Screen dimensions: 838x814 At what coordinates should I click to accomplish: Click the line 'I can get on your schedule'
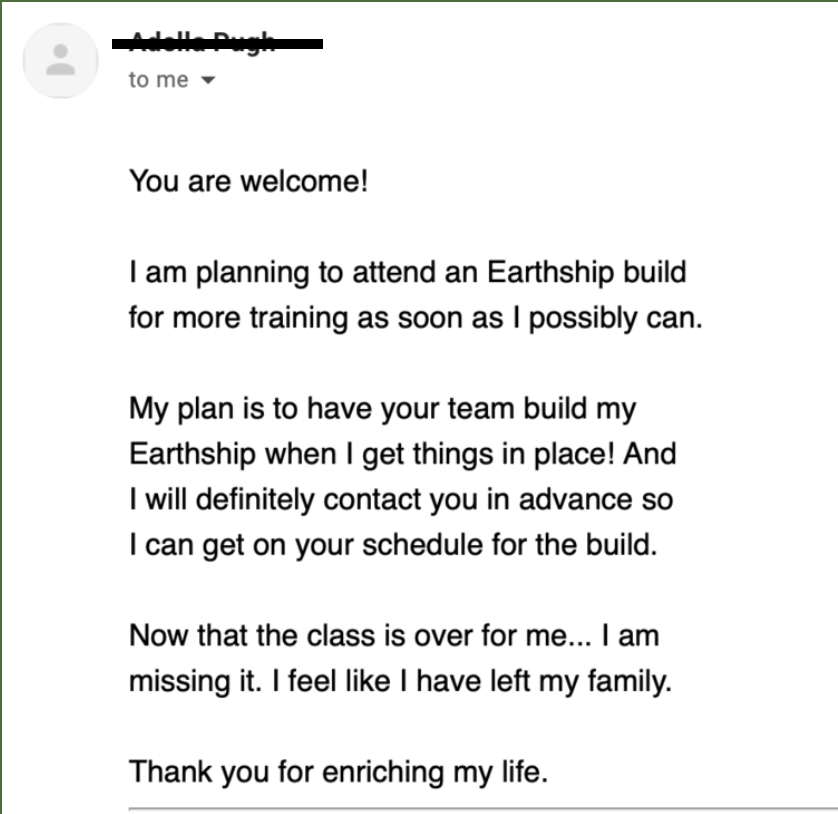(393, 545)
